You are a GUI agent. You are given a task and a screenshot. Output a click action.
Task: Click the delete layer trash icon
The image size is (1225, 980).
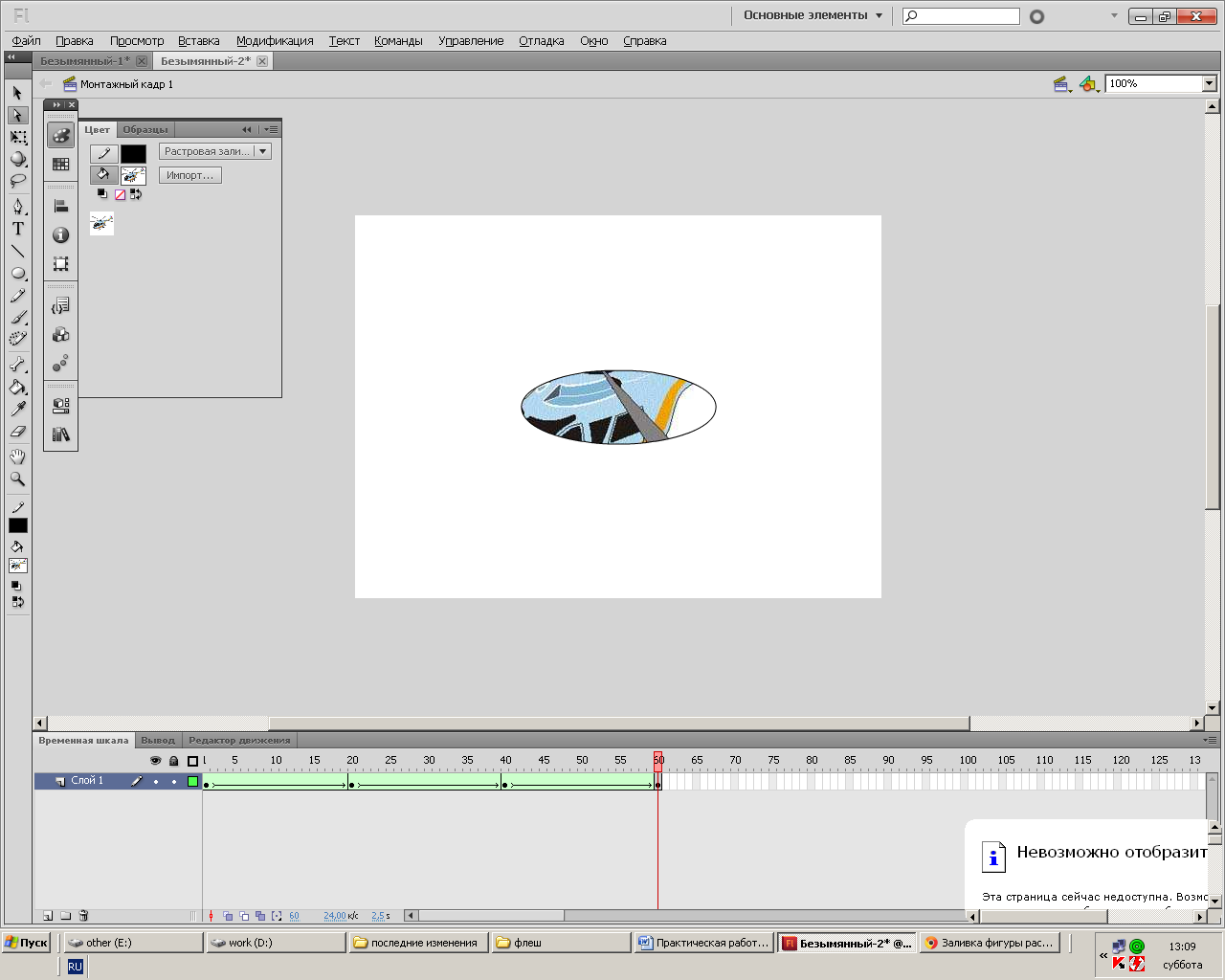click(83, 916)
